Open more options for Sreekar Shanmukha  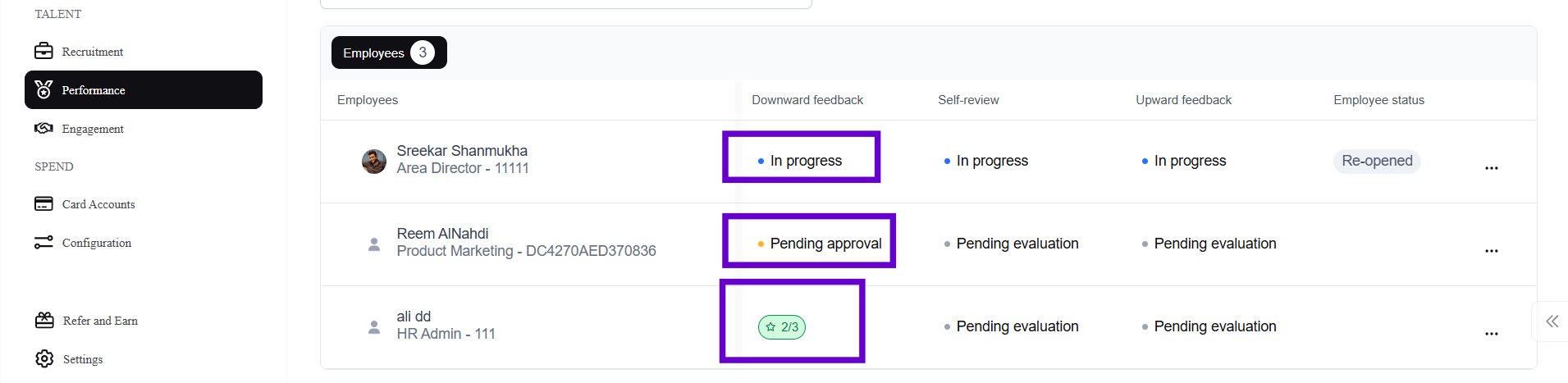click(1491, 168)
